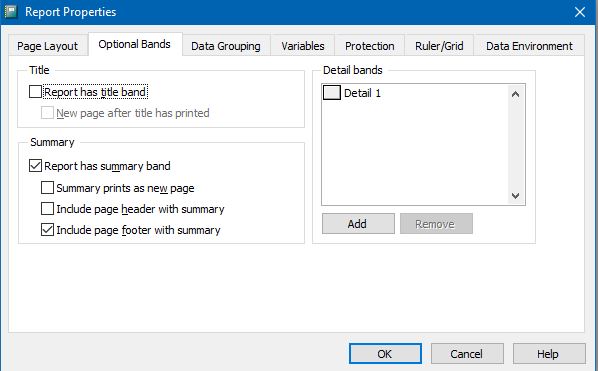The width and height of the screenshot is (598, 371).
Task: Check Include page header with summary
Action: pyautogui.click(x=47, y=209)
